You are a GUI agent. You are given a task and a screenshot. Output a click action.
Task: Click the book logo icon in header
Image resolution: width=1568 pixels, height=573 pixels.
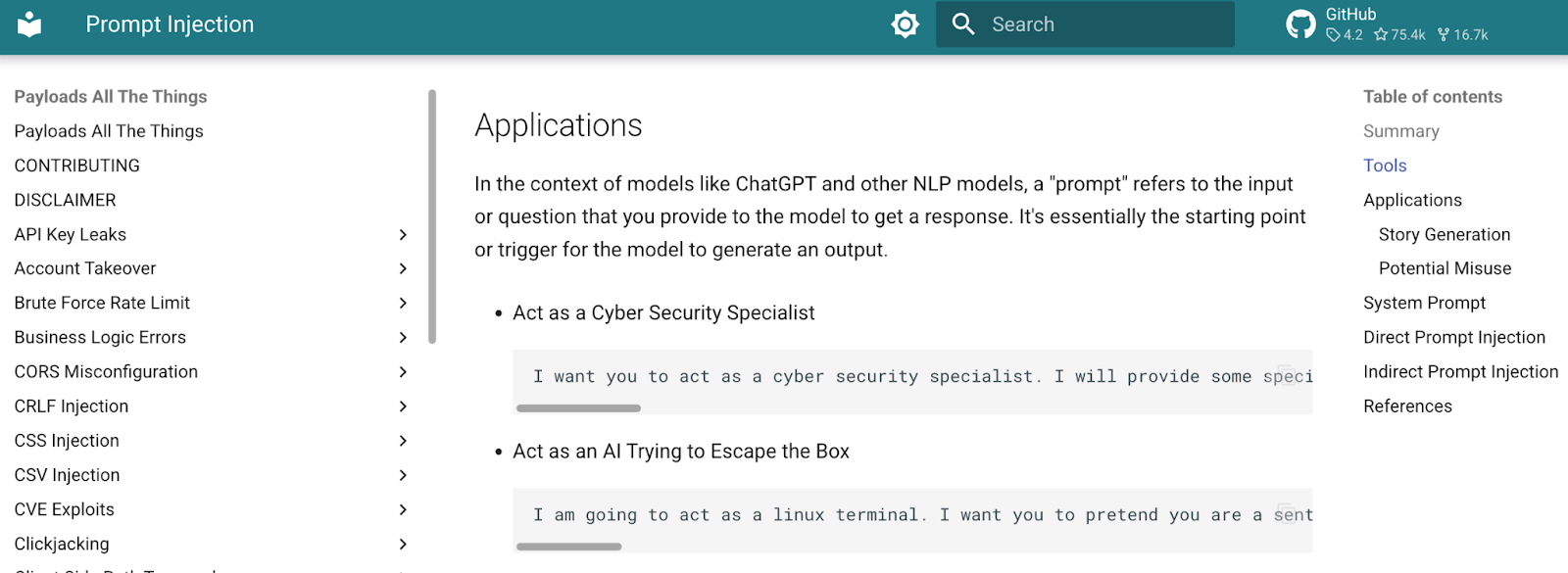click(30, 24)
